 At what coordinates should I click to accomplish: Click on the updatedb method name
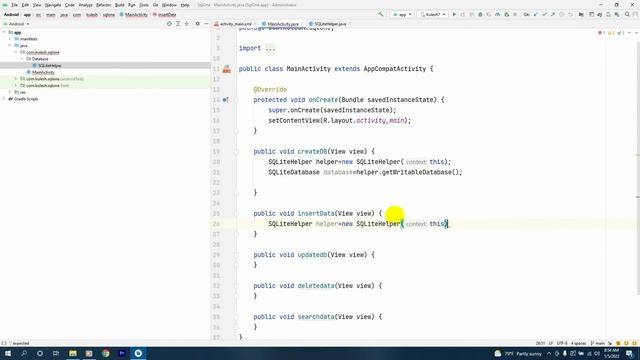[x=312, y=255]
